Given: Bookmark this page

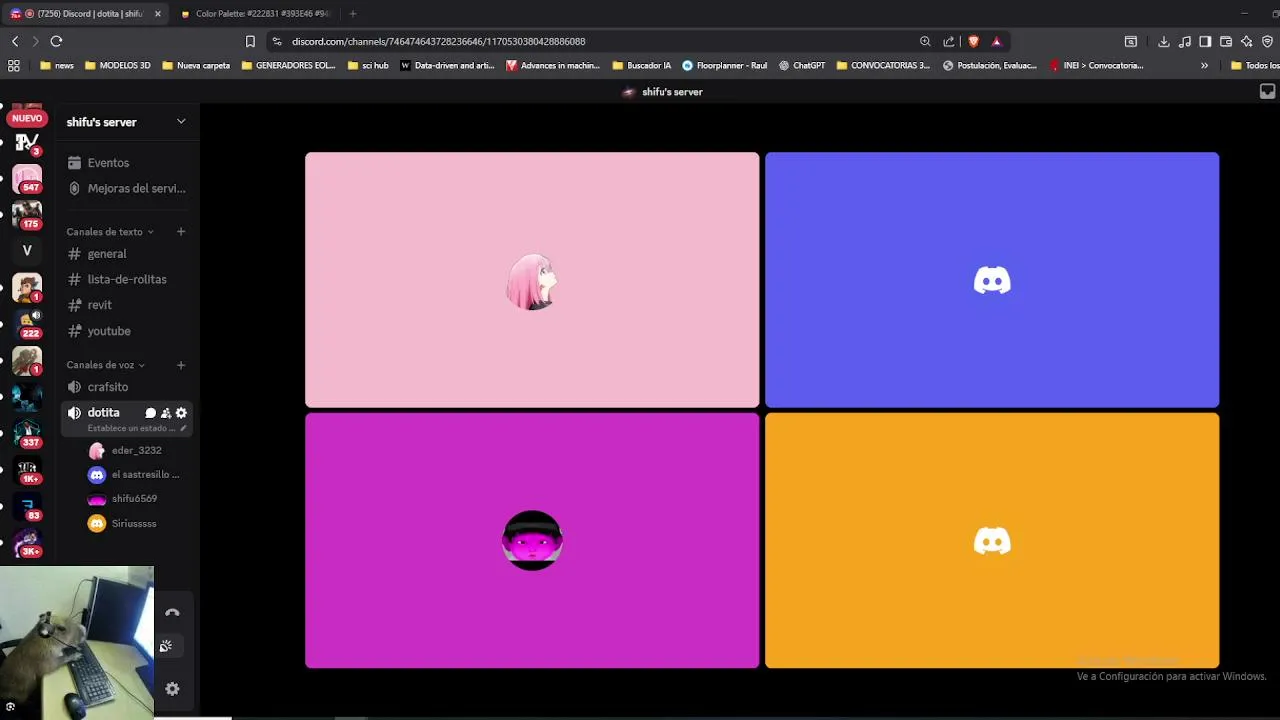Looking at the screenshot, I should (x=250, y=41).
